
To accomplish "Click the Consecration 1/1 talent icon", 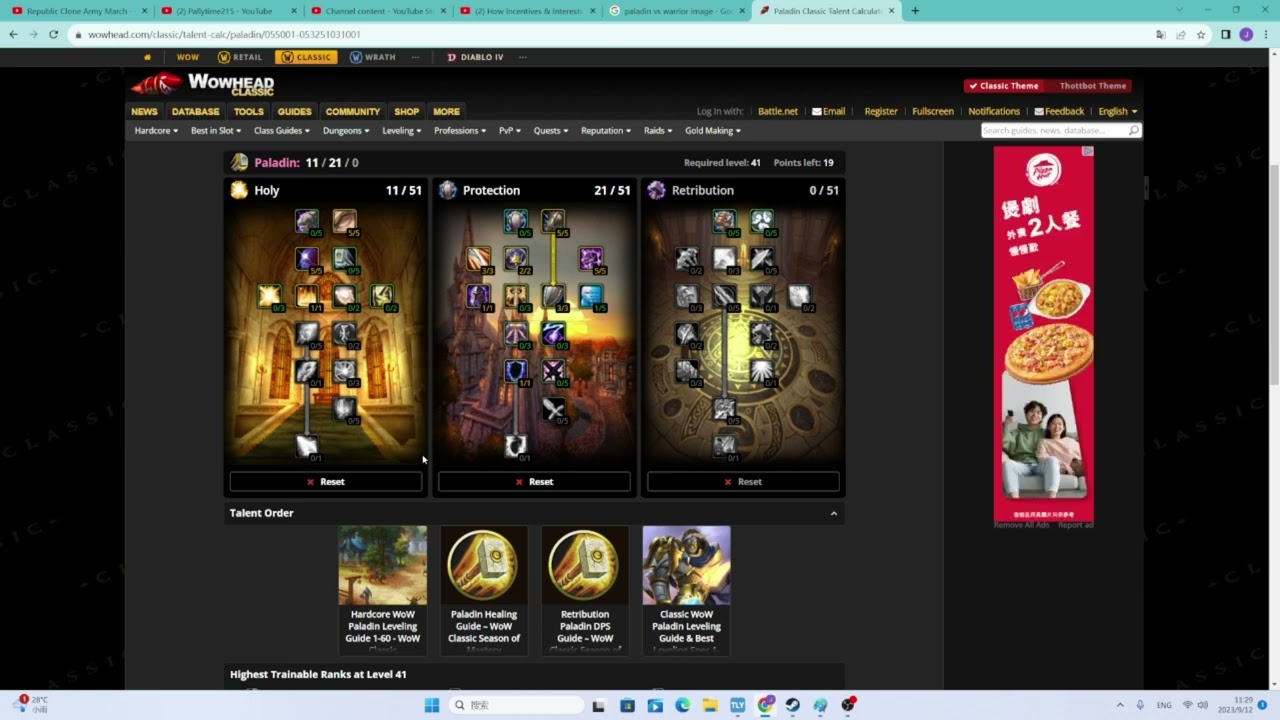I will tap(306, 295).
